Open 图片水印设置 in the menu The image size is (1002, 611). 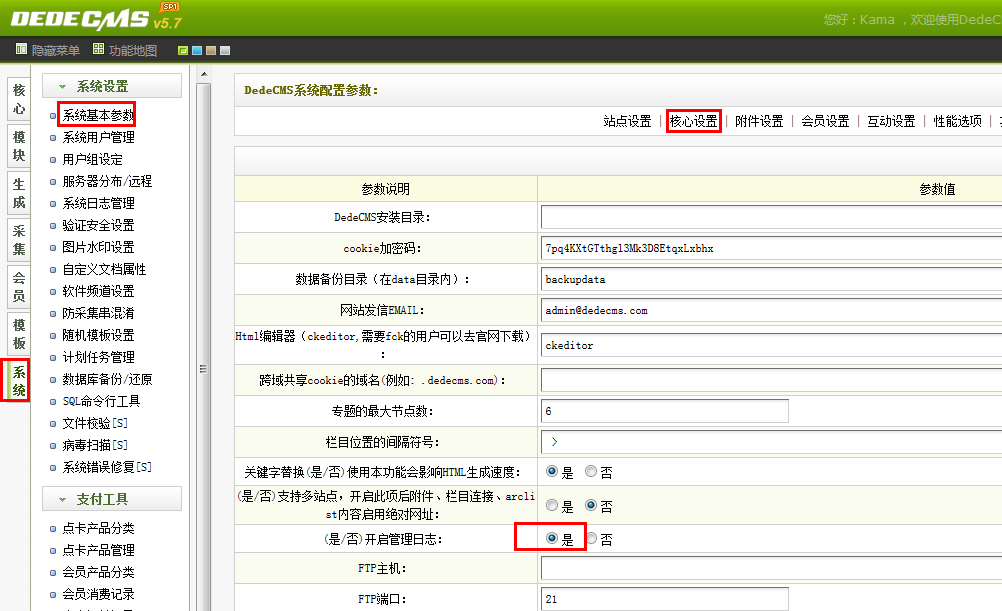98,247
